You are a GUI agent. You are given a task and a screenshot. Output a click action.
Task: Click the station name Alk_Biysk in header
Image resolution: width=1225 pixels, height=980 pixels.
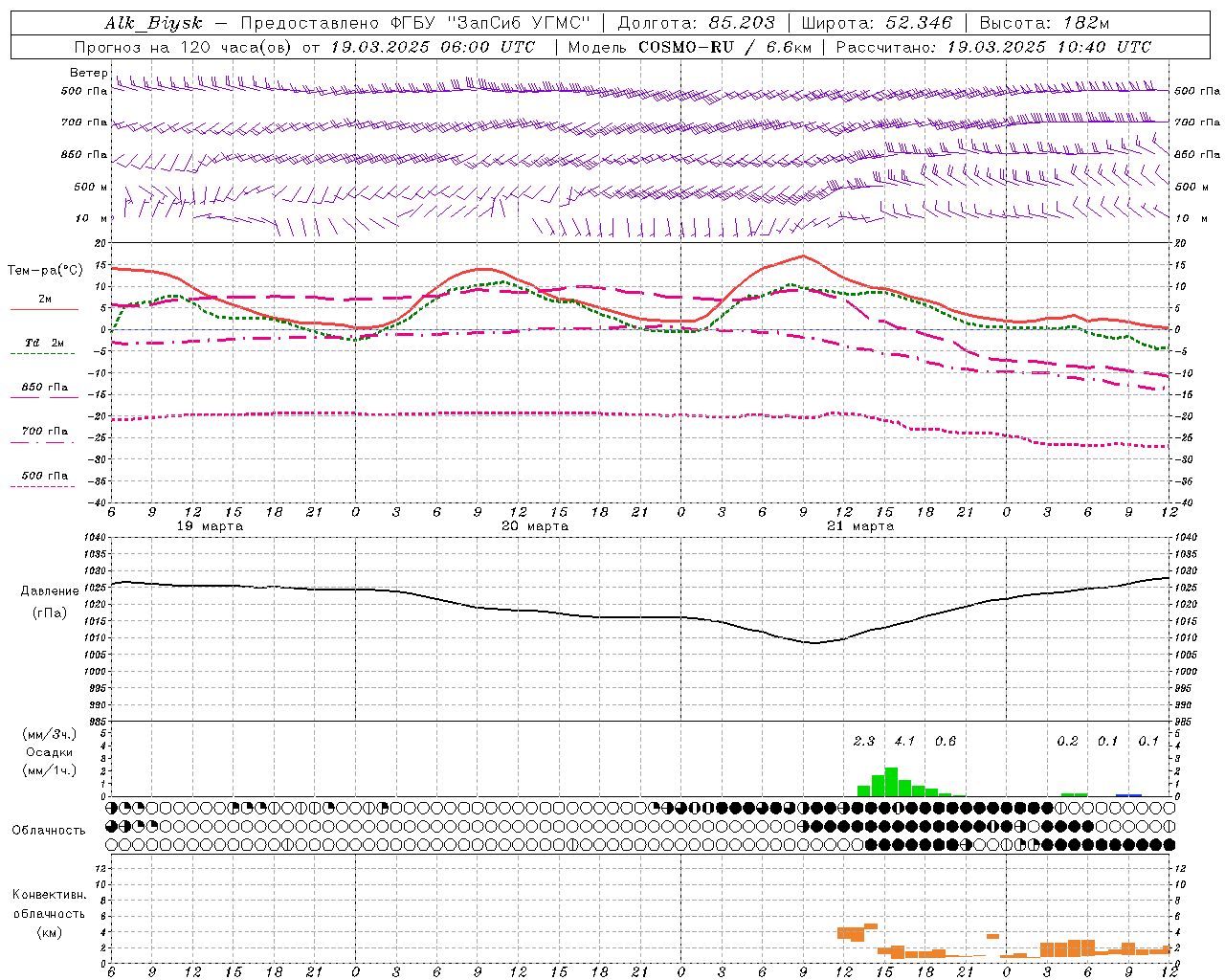click(x=153, y=23)
